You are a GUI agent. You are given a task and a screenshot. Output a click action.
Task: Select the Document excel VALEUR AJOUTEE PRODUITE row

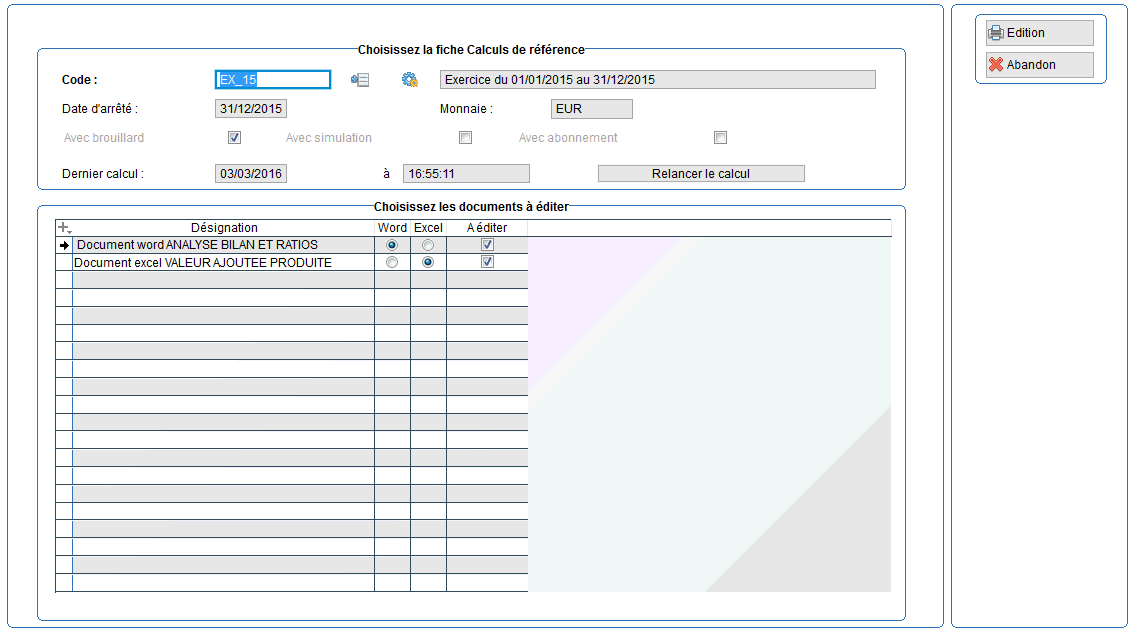tap(203, 262)
